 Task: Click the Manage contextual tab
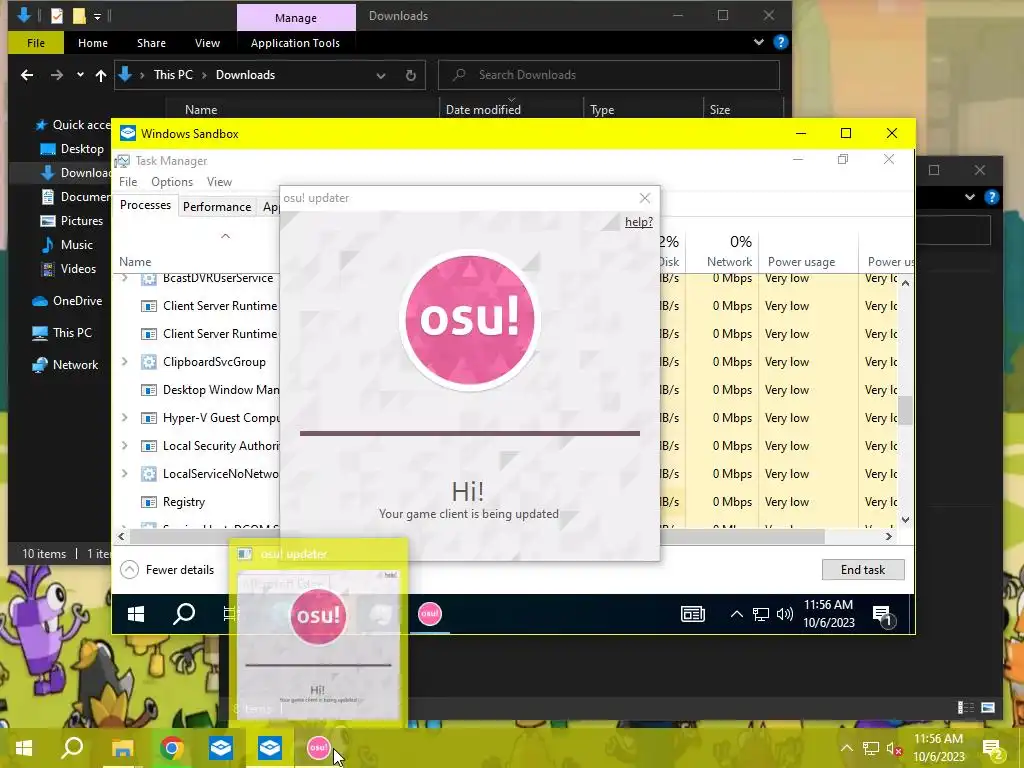pos(296,18)
